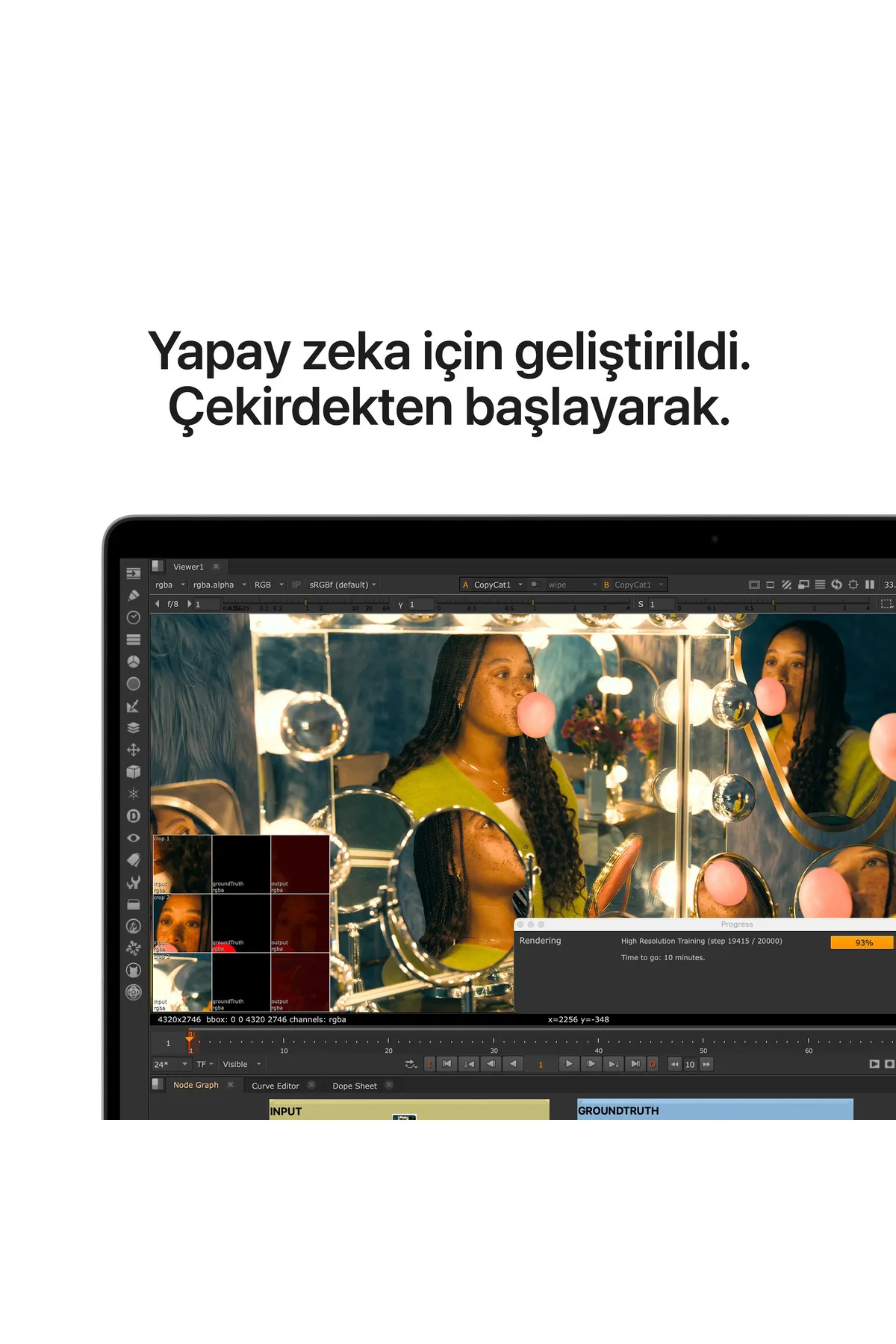Viewport: 896px width, 1344px height.
Task: Open the rgba layer dropdown
Action: pos(169,585)
